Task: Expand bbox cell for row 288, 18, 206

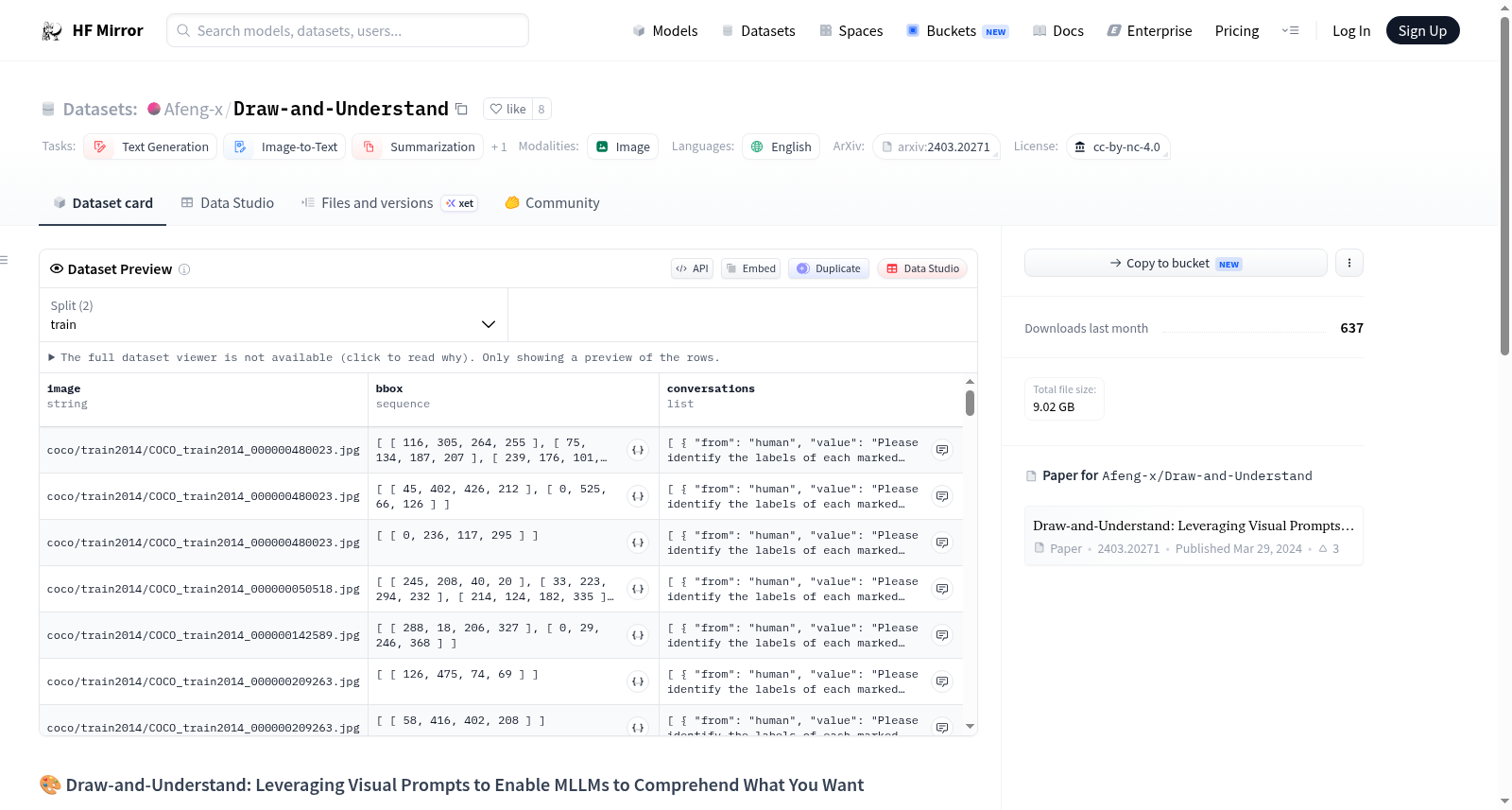Action: pyautogui.click(x=638, y=635)
